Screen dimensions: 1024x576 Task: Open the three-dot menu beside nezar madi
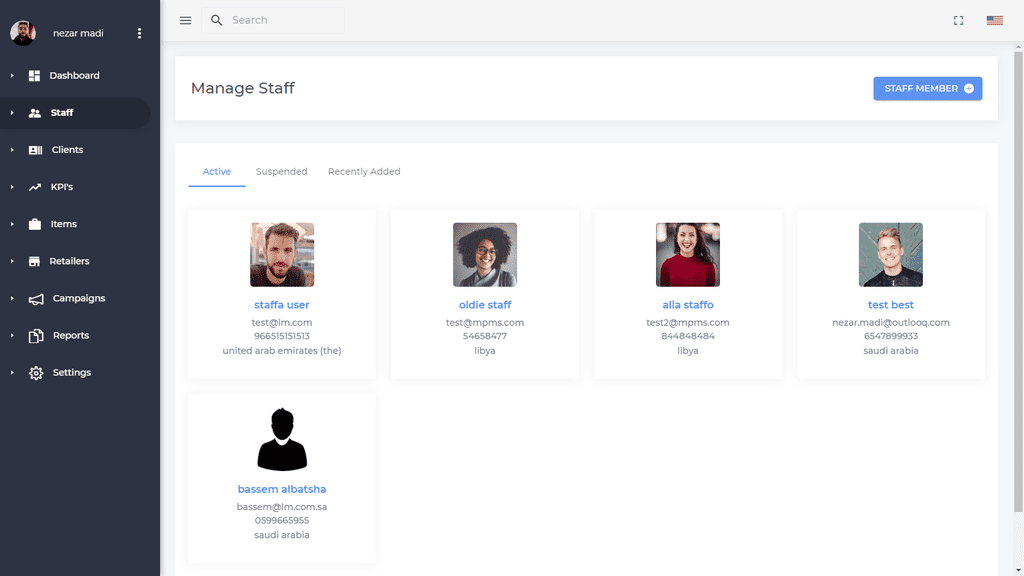click(x=139, y=33)
